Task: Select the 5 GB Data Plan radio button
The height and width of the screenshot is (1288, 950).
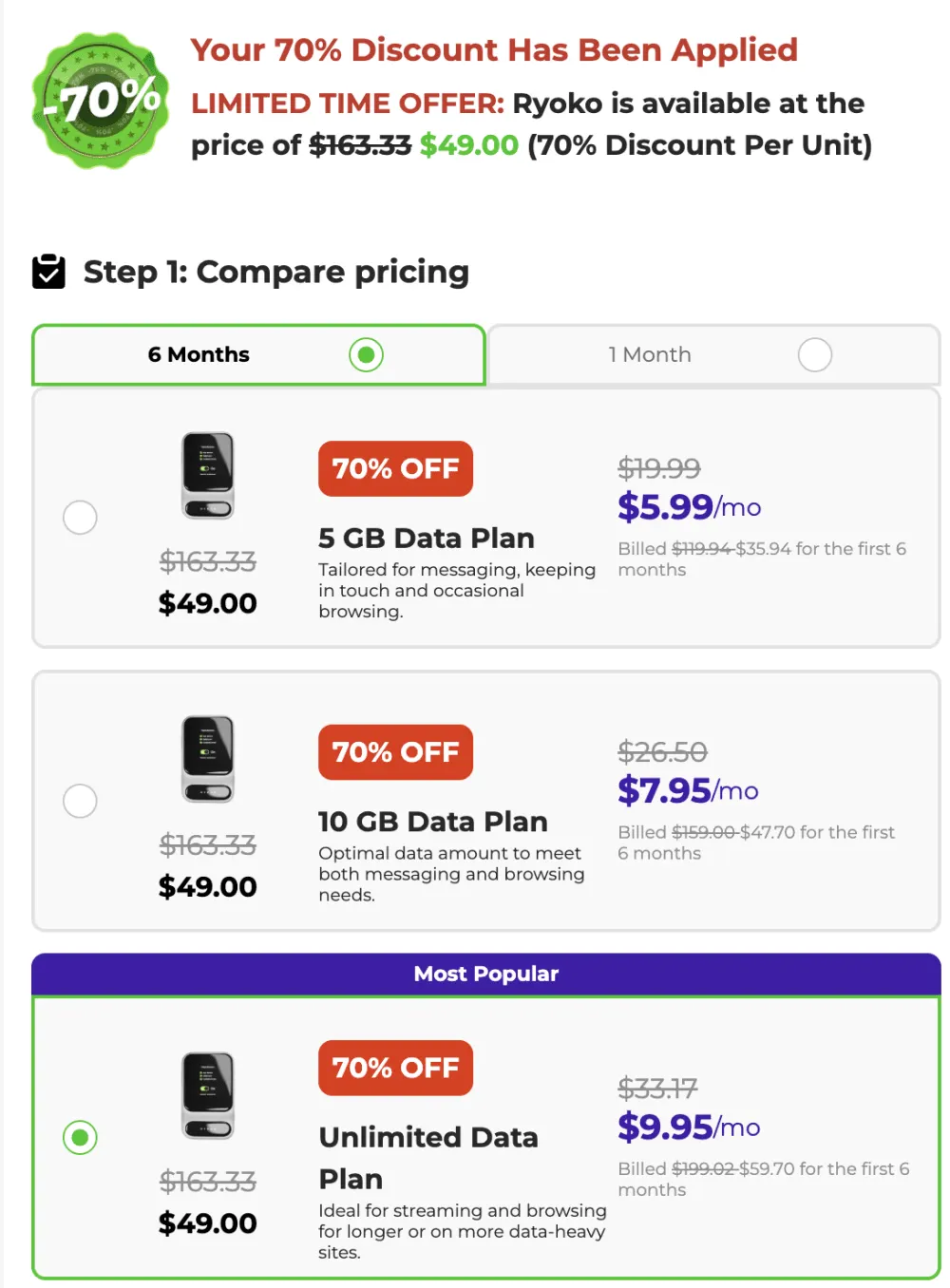Action: coord(80,517)
